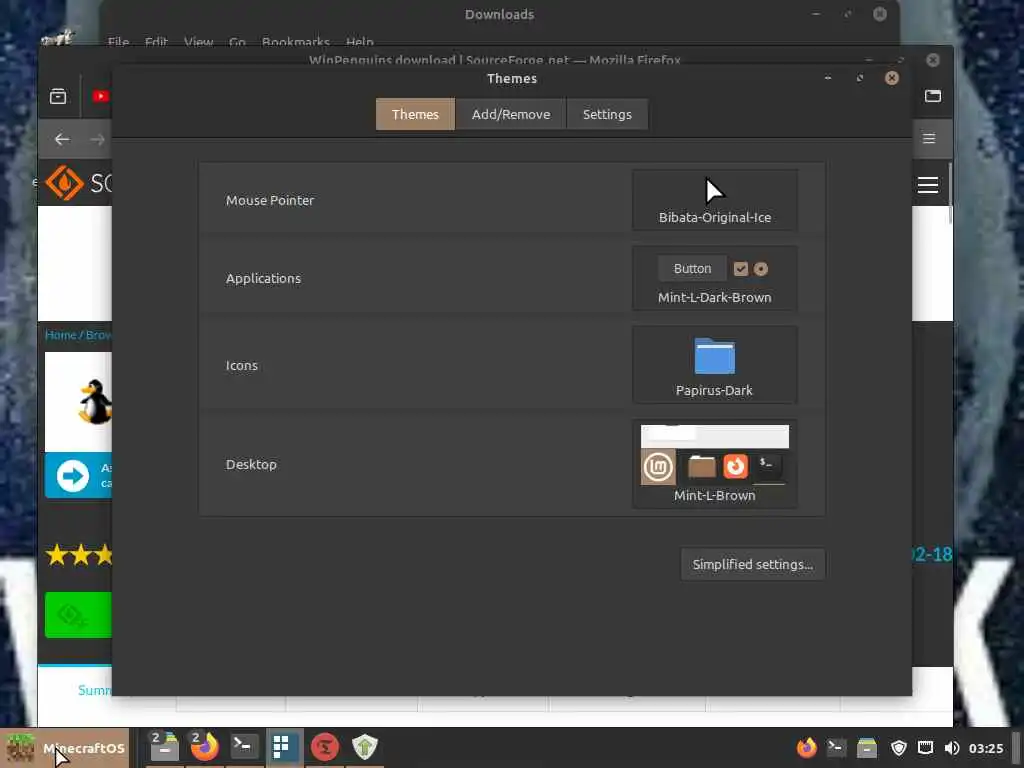Click the star rating on SourceForge page
Image resolution: width=1024 pixels, height=768 pixels.
tap(78, 556)
